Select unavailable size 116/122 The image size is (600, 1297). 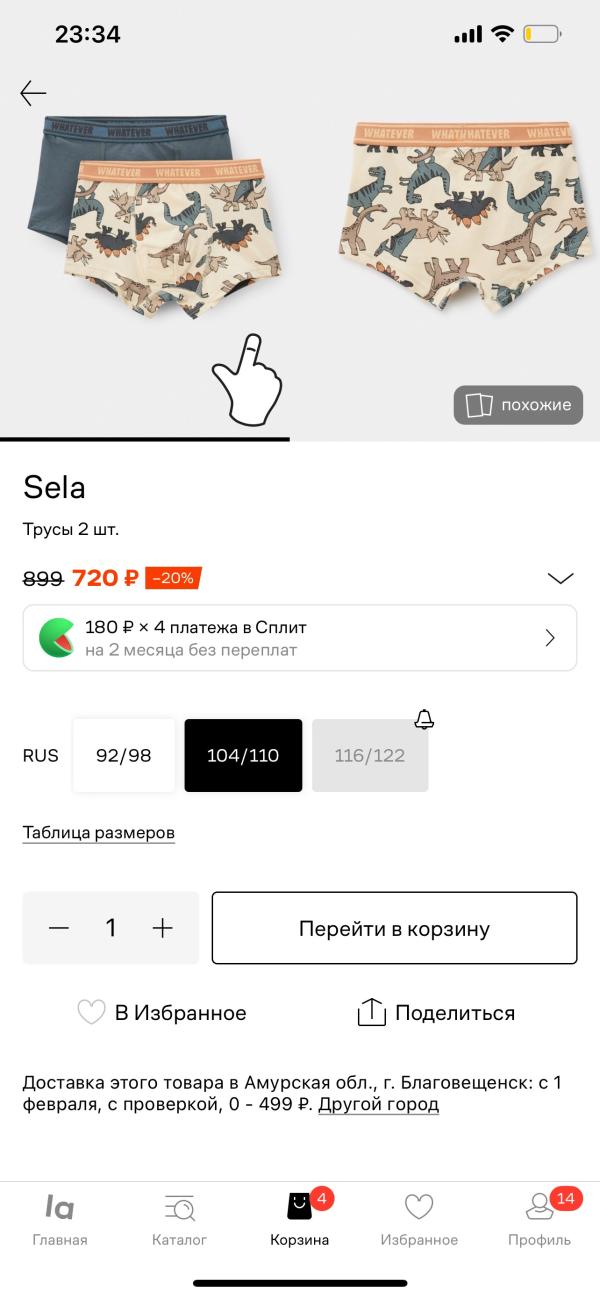click(370, 755)
